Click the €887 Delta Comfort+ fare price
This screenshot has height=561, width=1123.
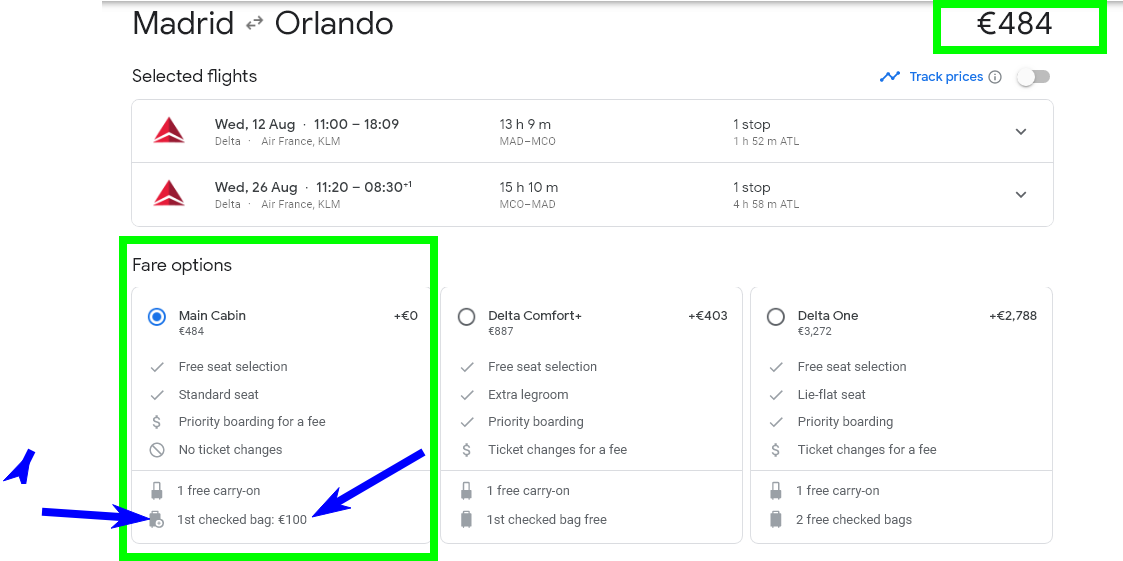click(x=501, y=332)
